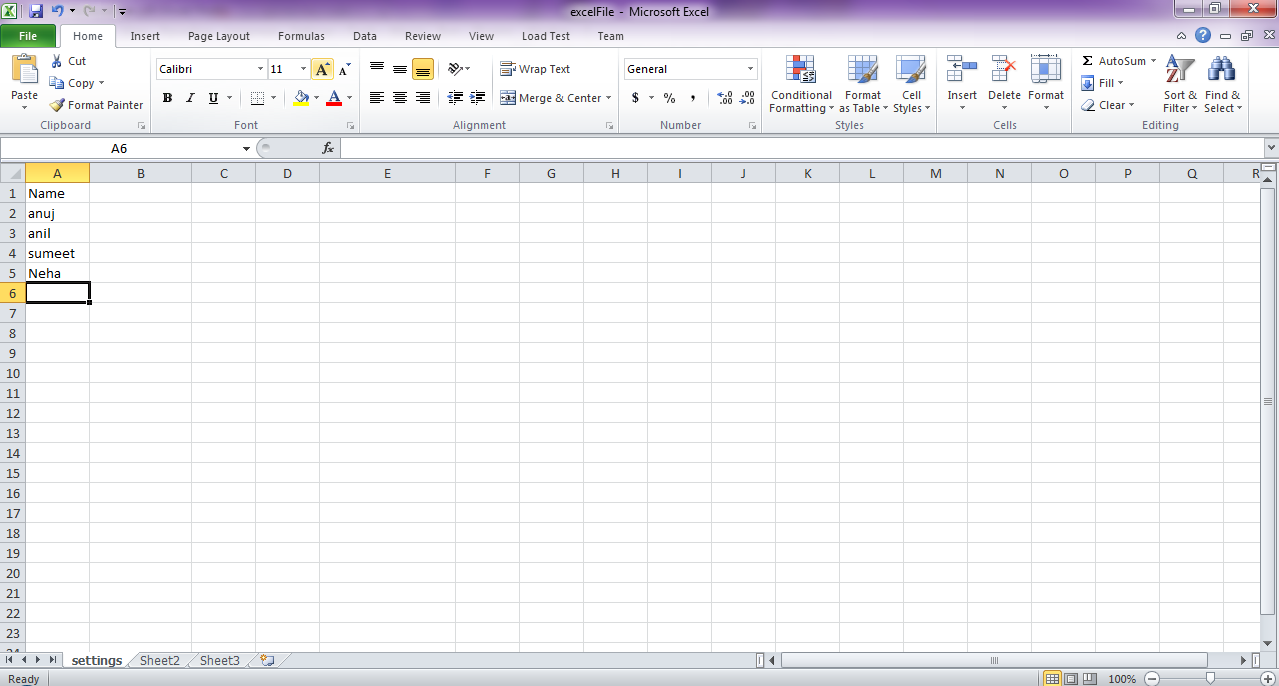Toggle Bold formatting
1279x686 pixels.
pos(167,98)
